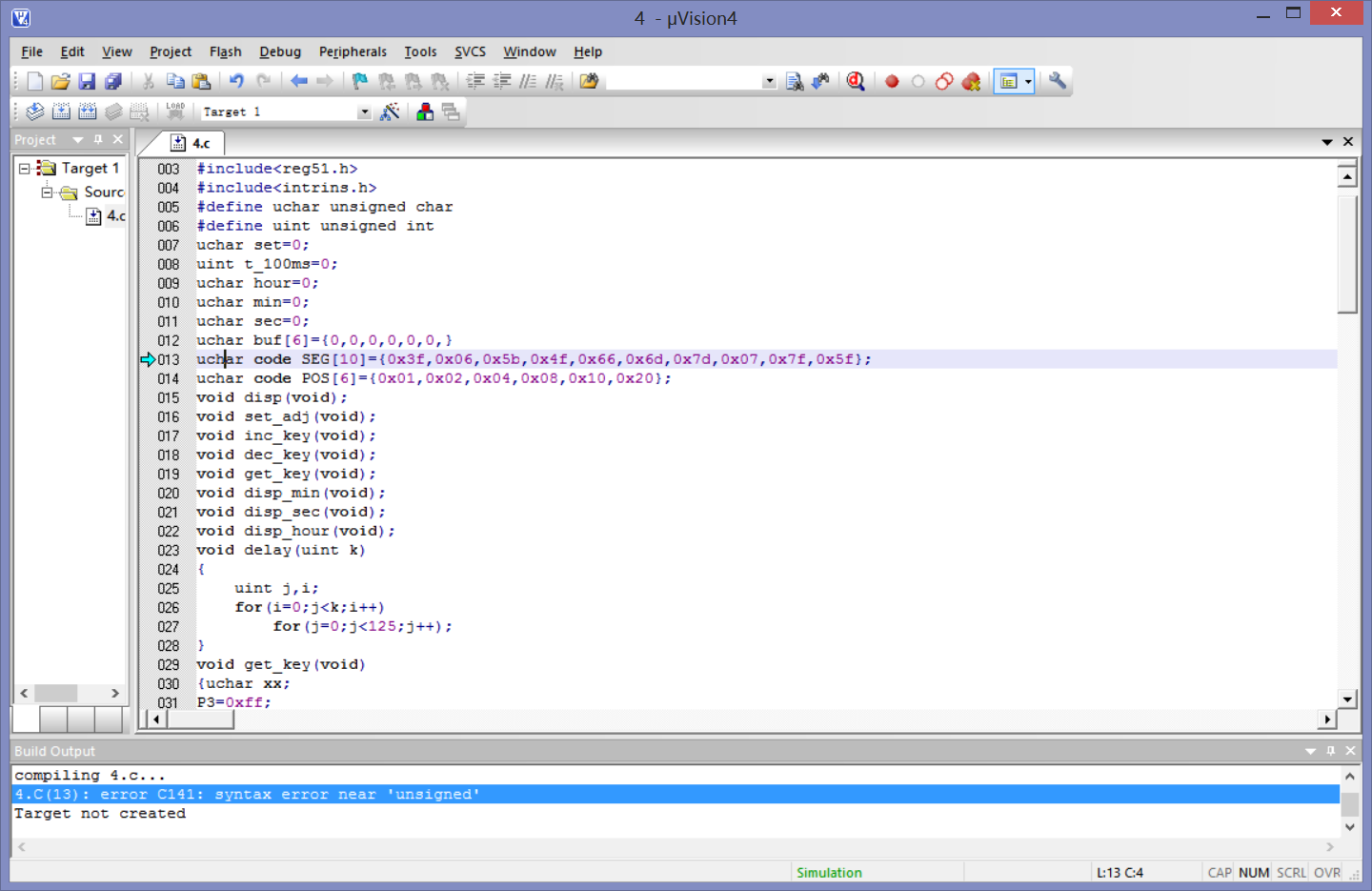The height and width of the screenshot is (891, 1372).
Task: Select the 4.c file in the project tree
Action: point(106,216)
